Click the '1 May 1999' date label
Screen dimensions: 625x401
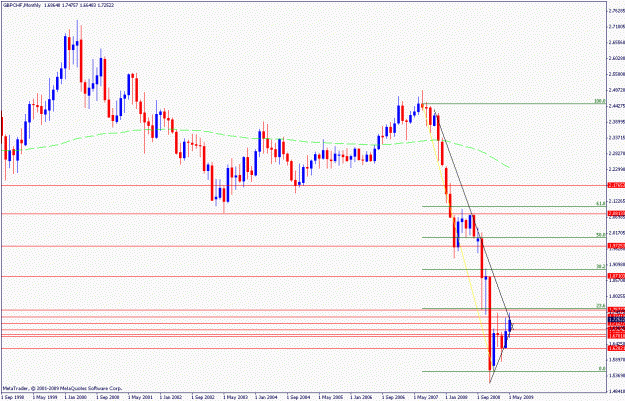pos(43,397)
